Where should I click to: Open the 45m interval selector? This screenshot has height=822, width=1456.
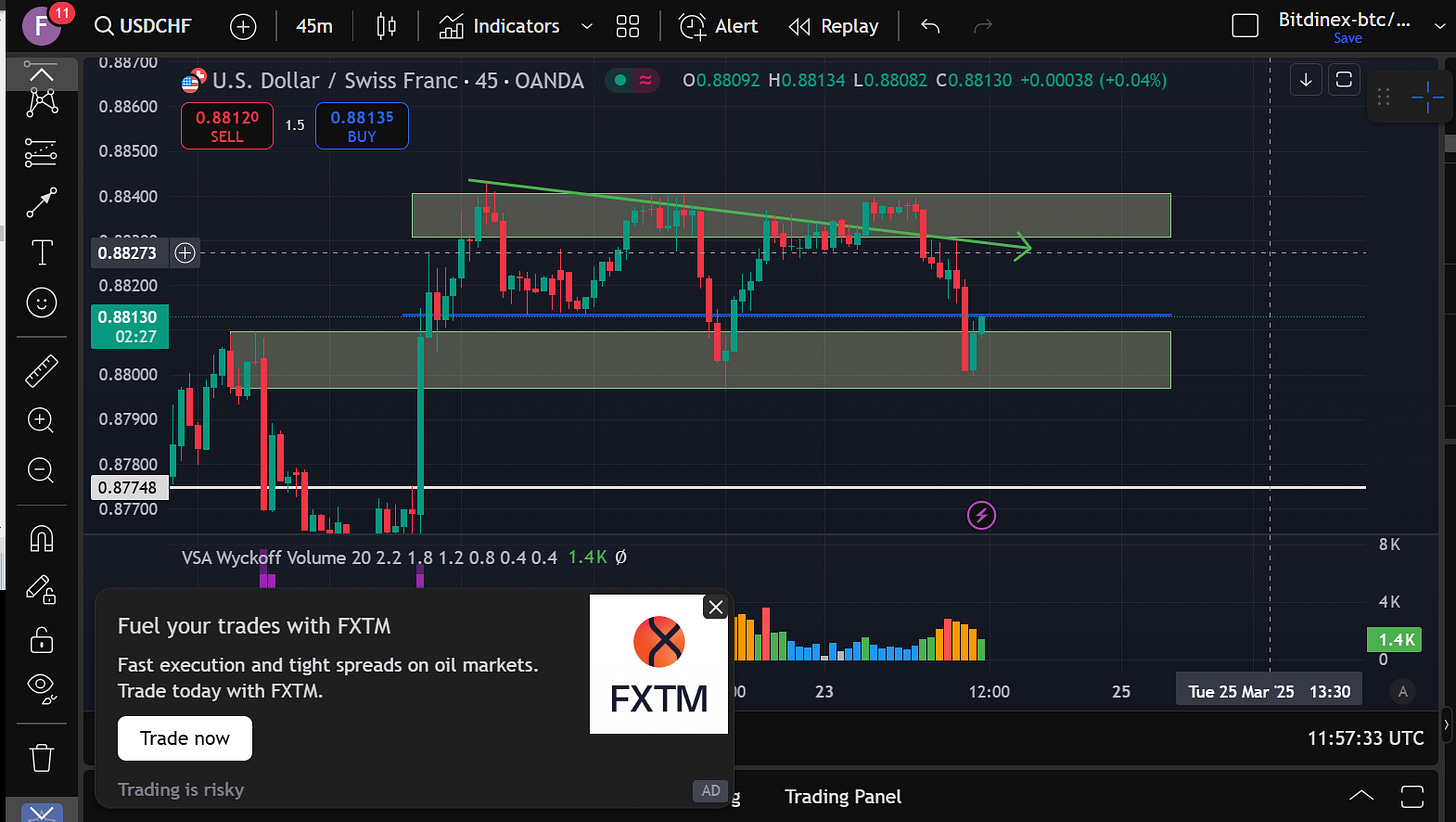[314, 26]
